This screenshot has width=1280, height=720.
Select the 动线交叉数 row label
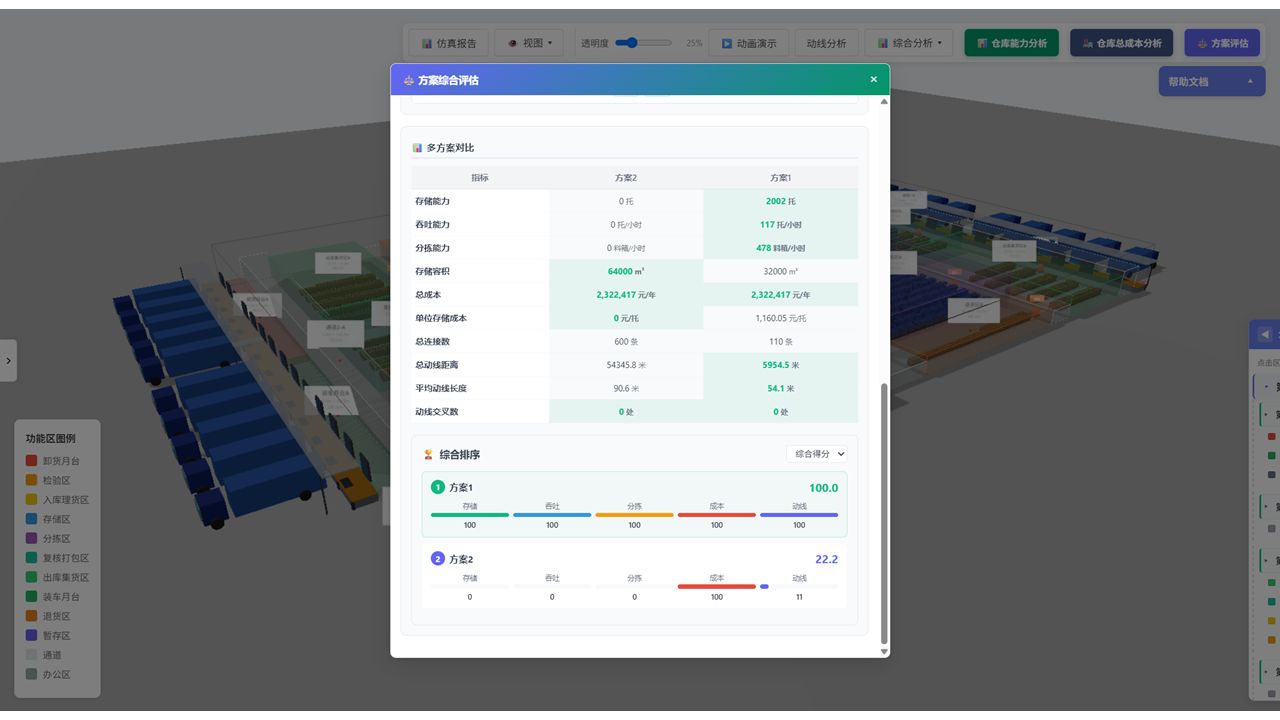coord(437,411)
